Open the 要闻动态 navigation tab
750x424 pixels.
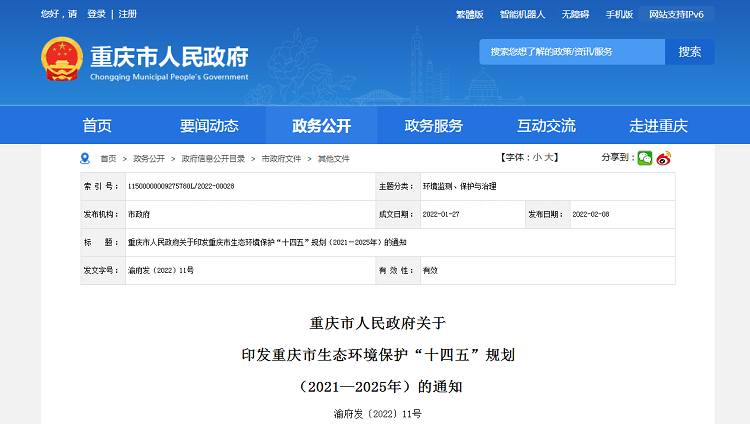209,125
